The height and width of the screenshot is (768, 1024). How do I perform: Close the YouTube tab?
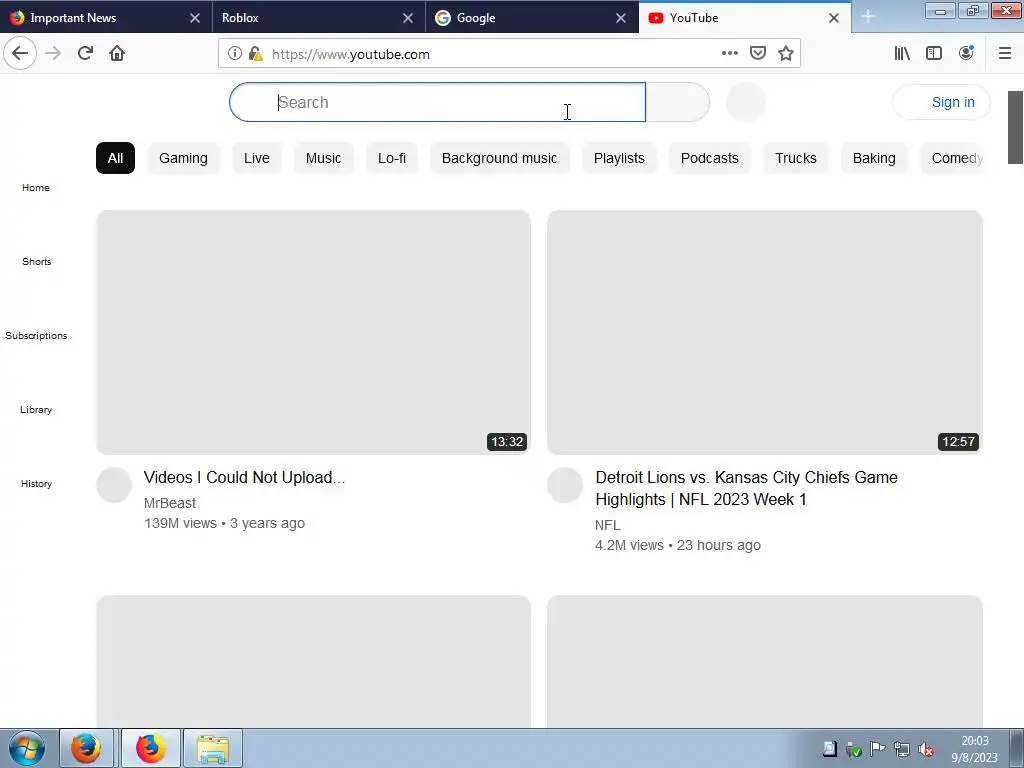pos(834,18)
